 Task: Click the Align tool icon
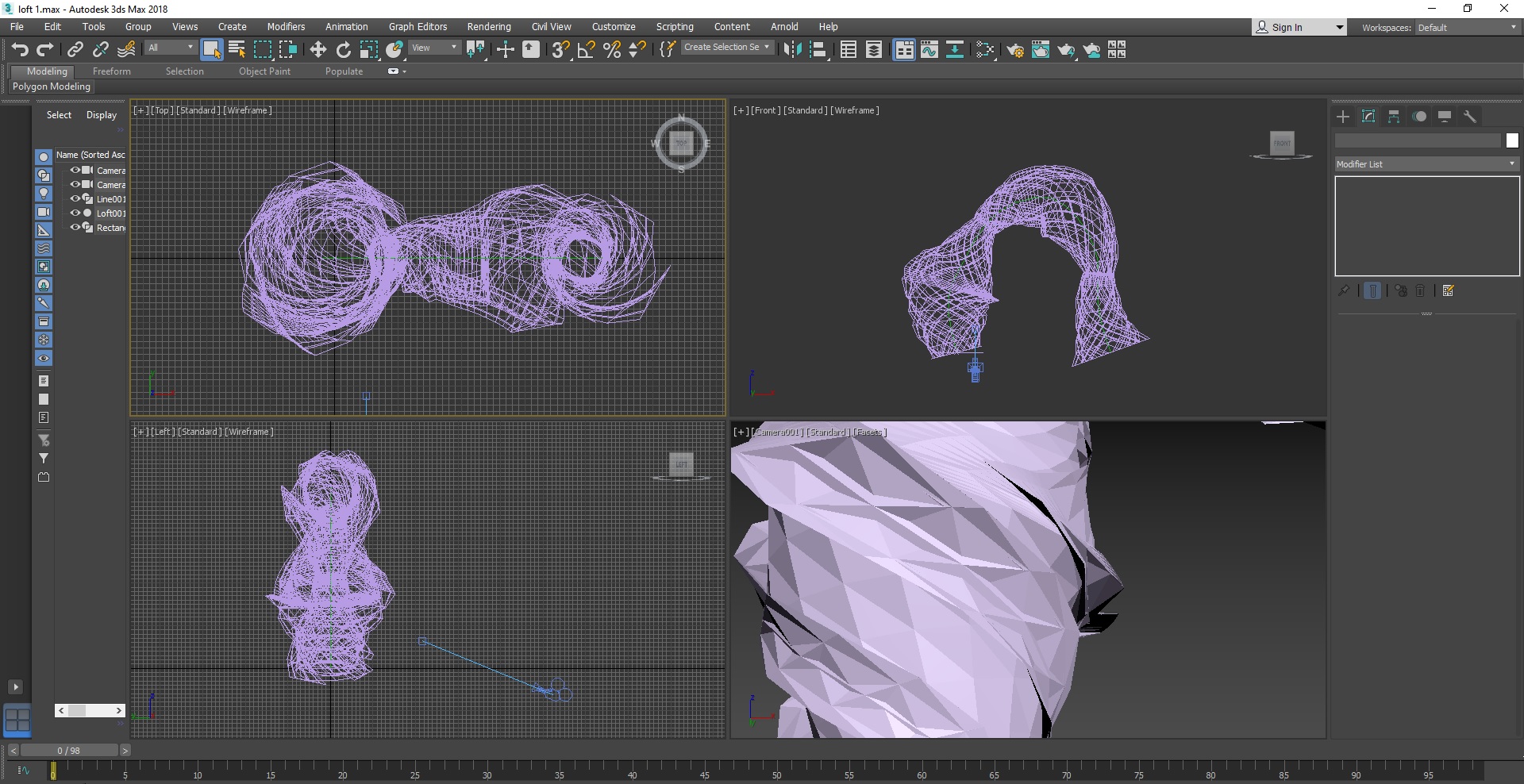[x=818, y=50]
